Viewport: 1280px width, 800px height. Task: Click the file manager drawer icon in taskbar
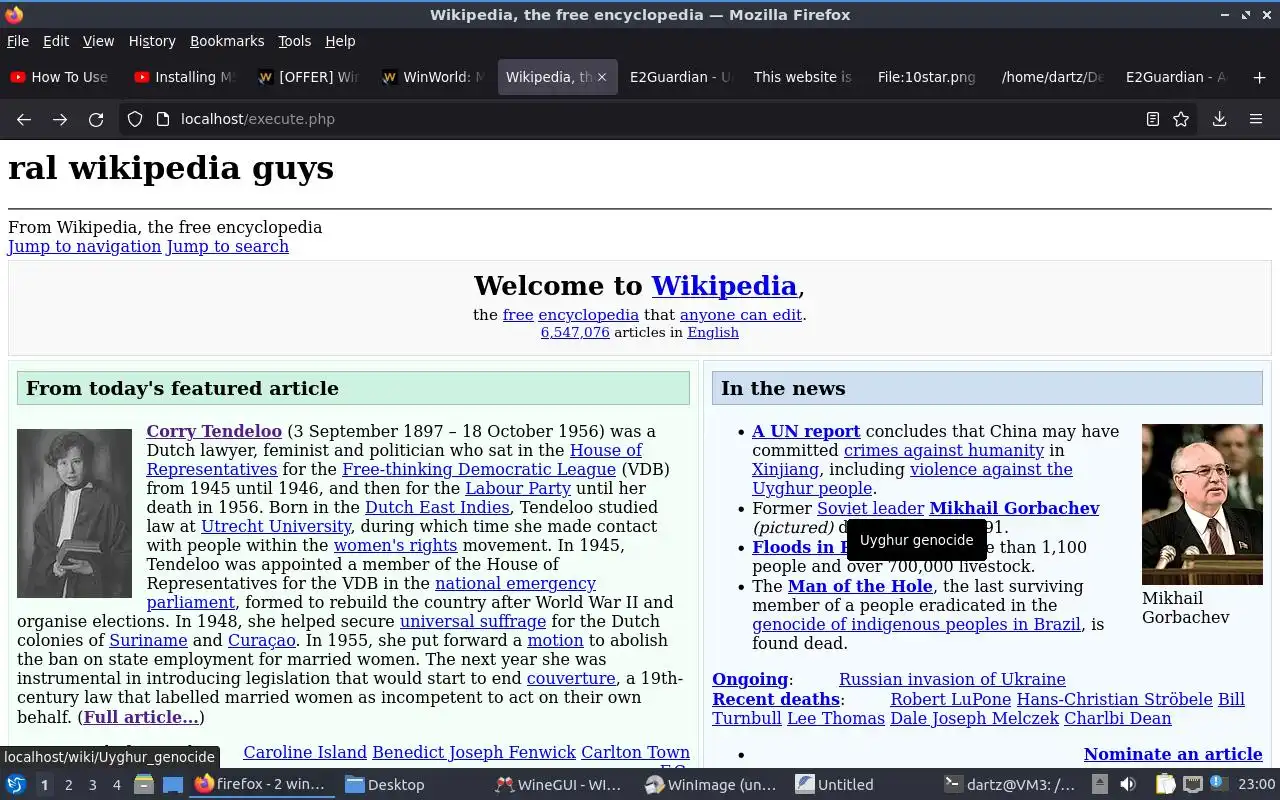[143, 785]
